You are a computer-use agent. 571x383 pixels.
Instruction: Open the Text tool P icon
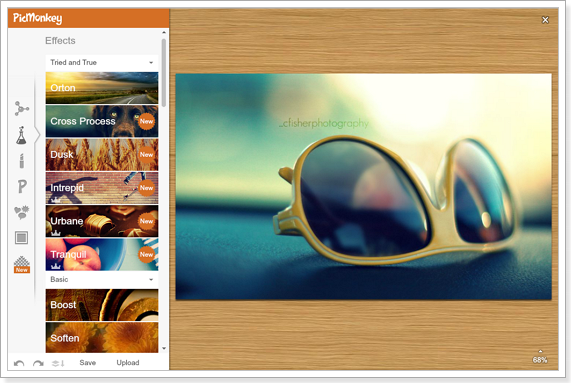(x=22, y=186)
